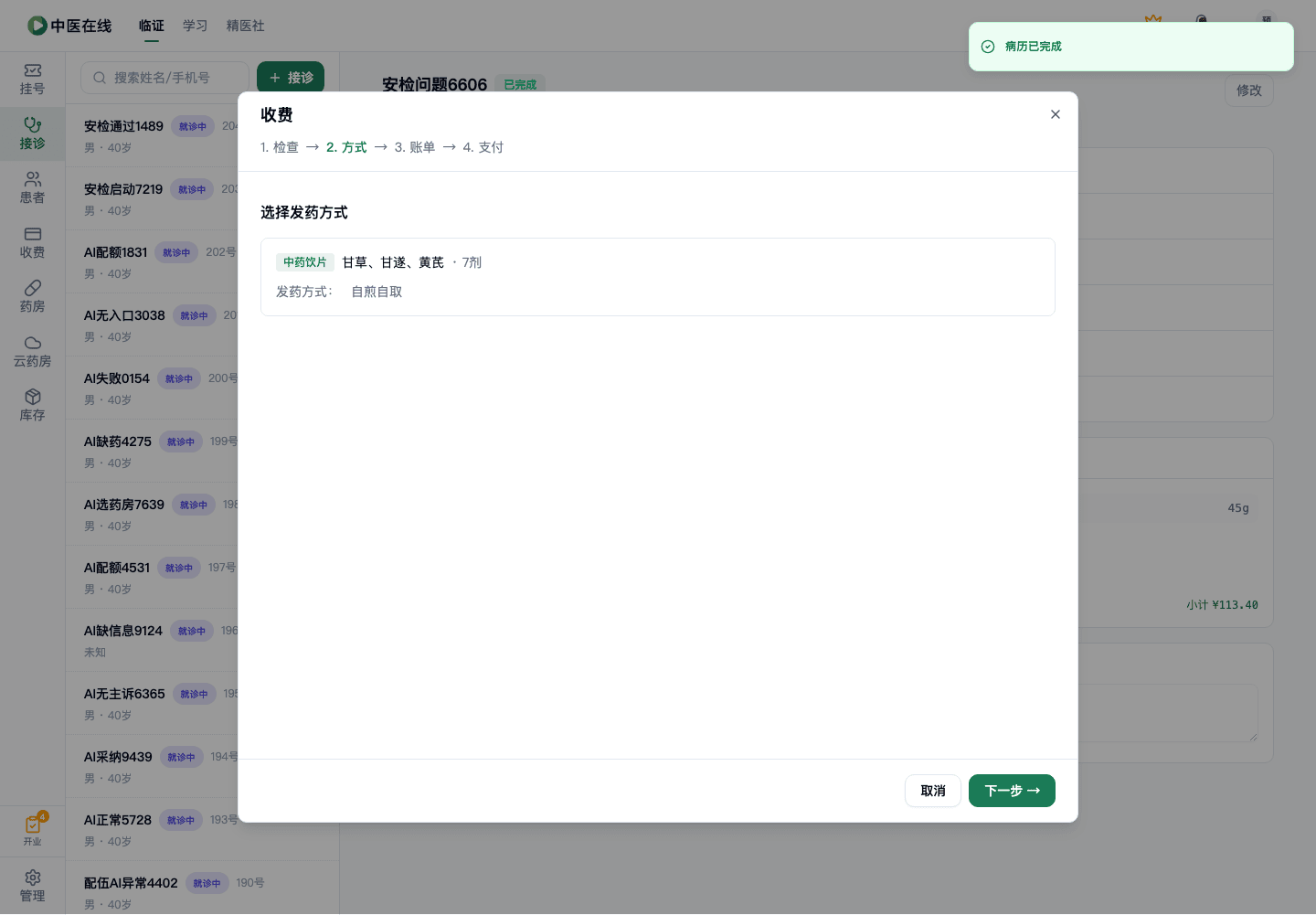Image resolution: width=1316 pixels, height=915 pixels.
Task: Click the 修改 button
Action: point(1249,90)
